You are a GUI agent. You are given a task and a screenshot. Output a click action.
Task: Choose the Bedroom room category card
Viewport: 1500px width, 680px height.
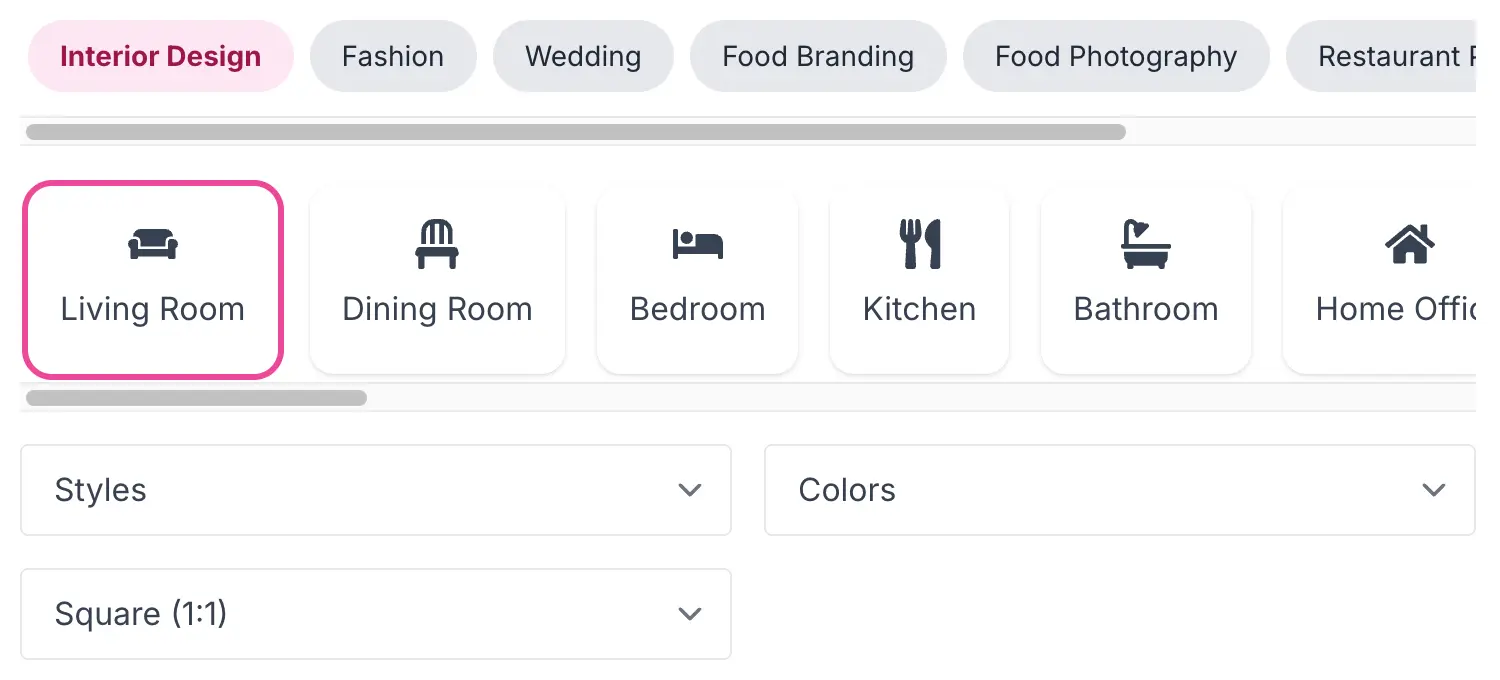697,280
